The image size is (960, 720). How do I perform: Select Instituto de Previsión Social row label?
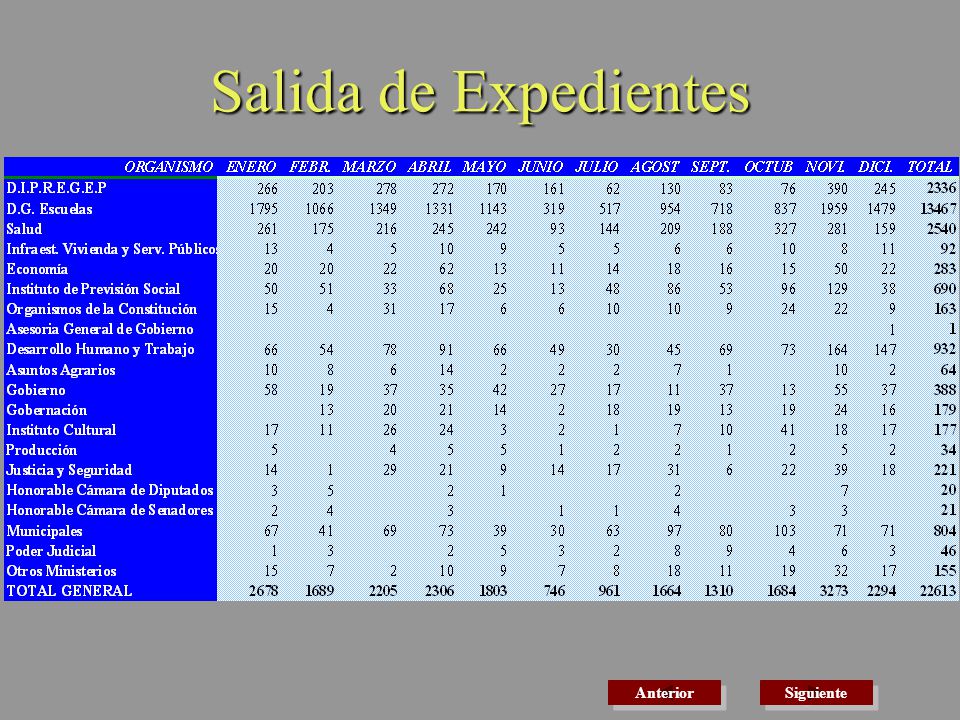[93, 289]
